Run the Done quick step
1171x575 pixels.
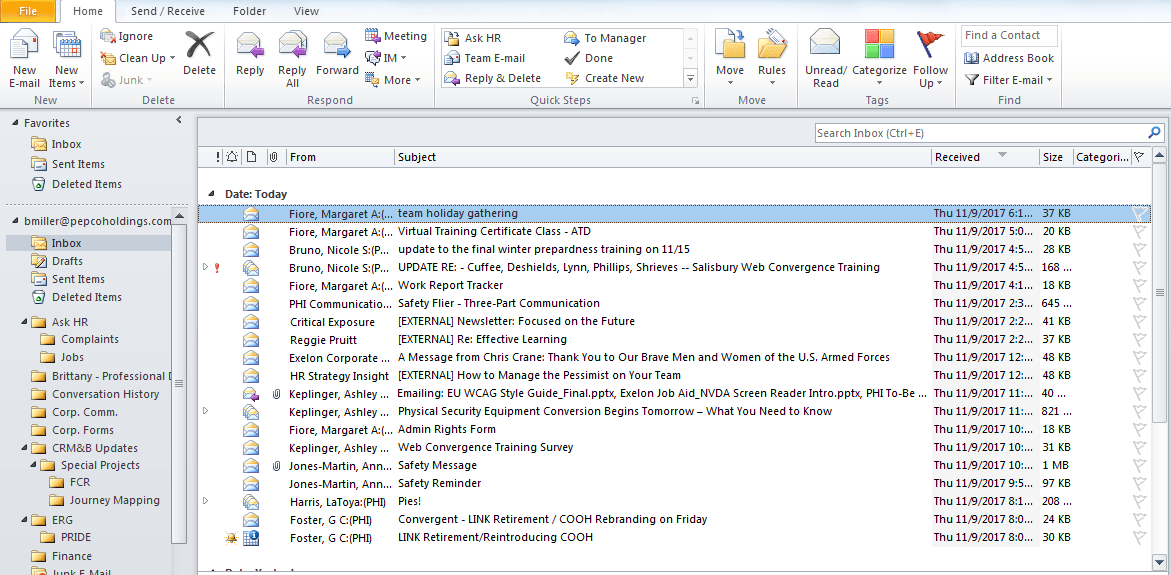point(588,58)
